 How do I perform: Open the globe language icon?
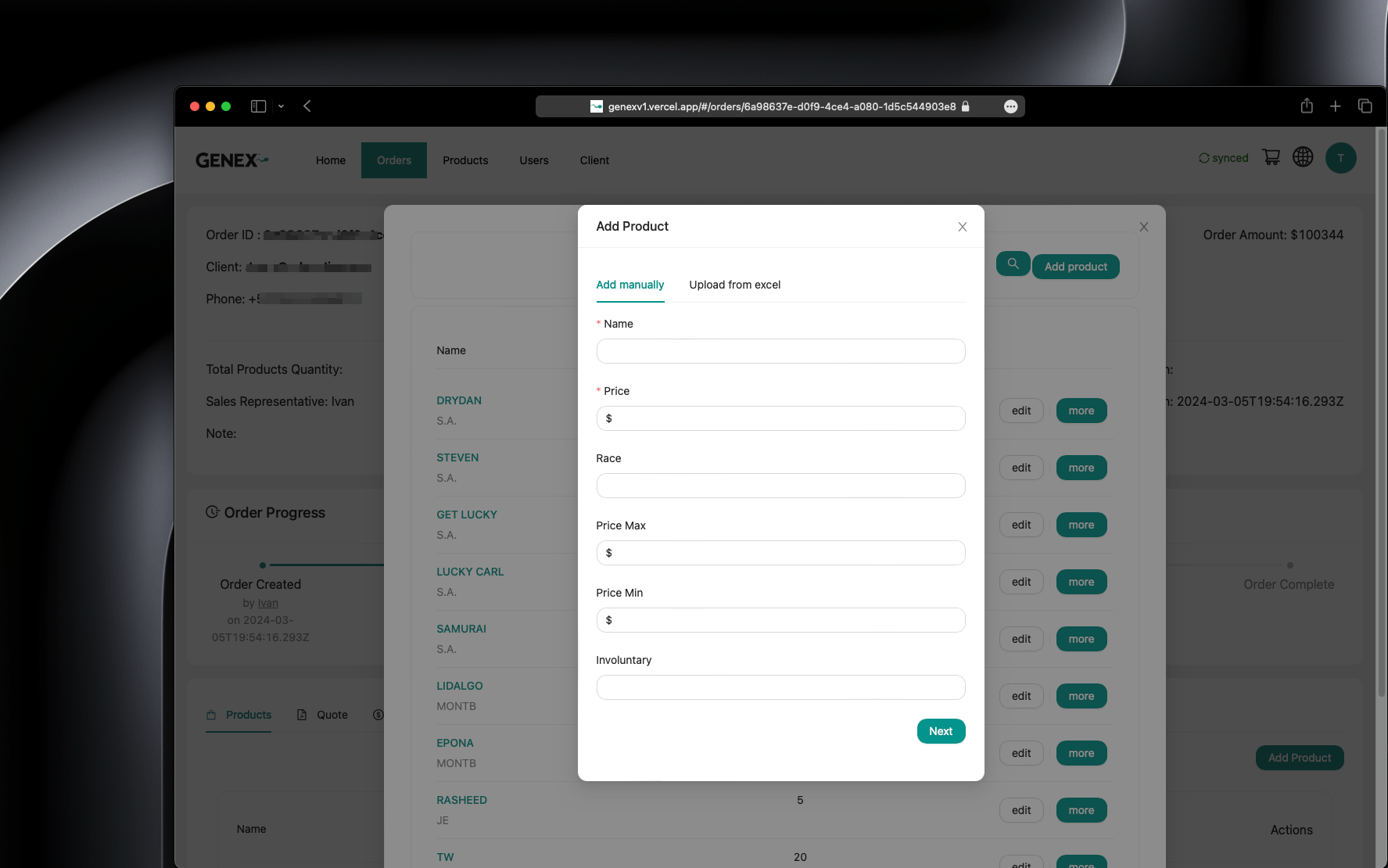click(1303, 157)
